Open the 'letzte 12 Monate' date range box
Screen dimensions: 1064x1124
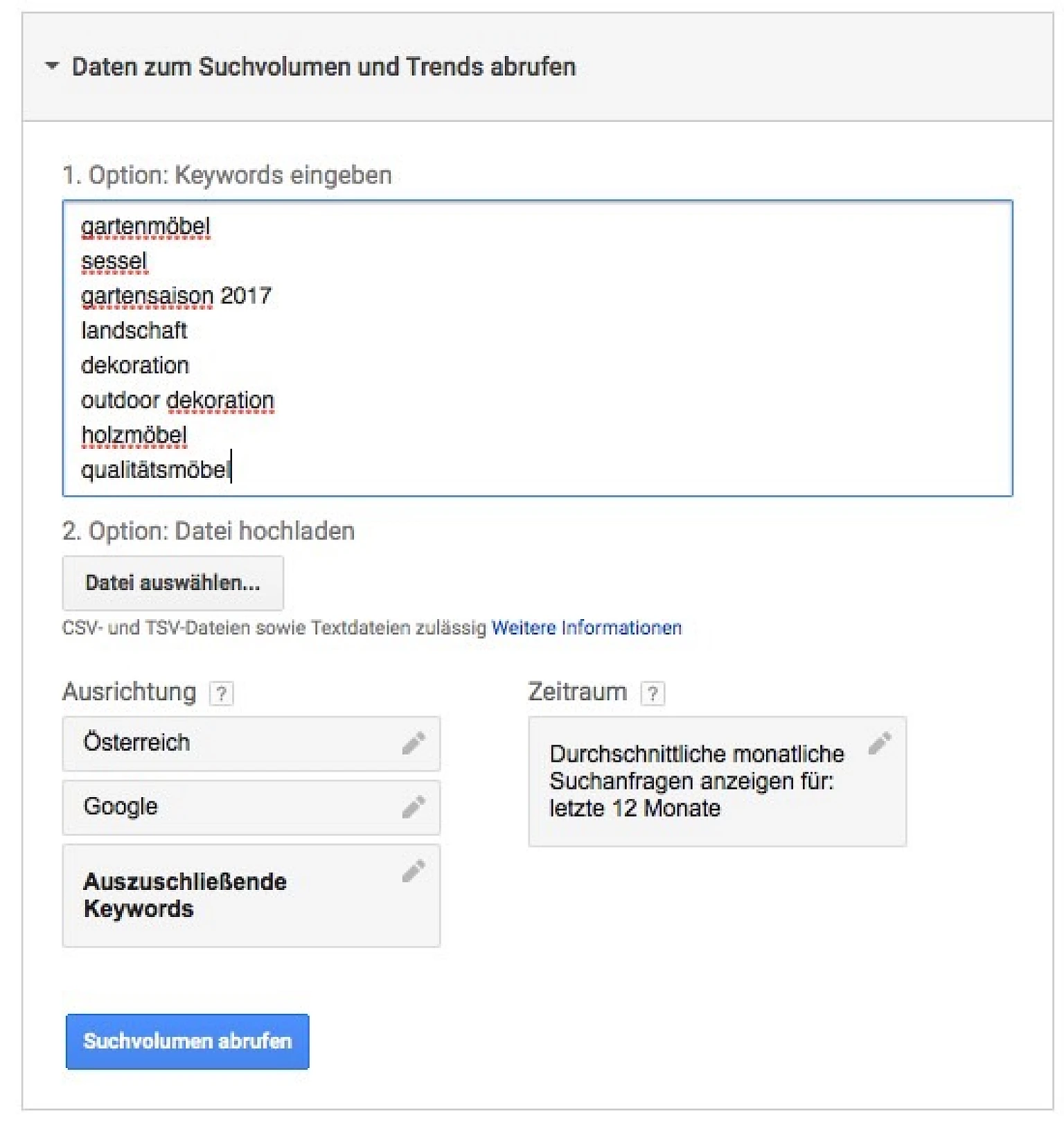pyautogui.click(x=717, y=781)
